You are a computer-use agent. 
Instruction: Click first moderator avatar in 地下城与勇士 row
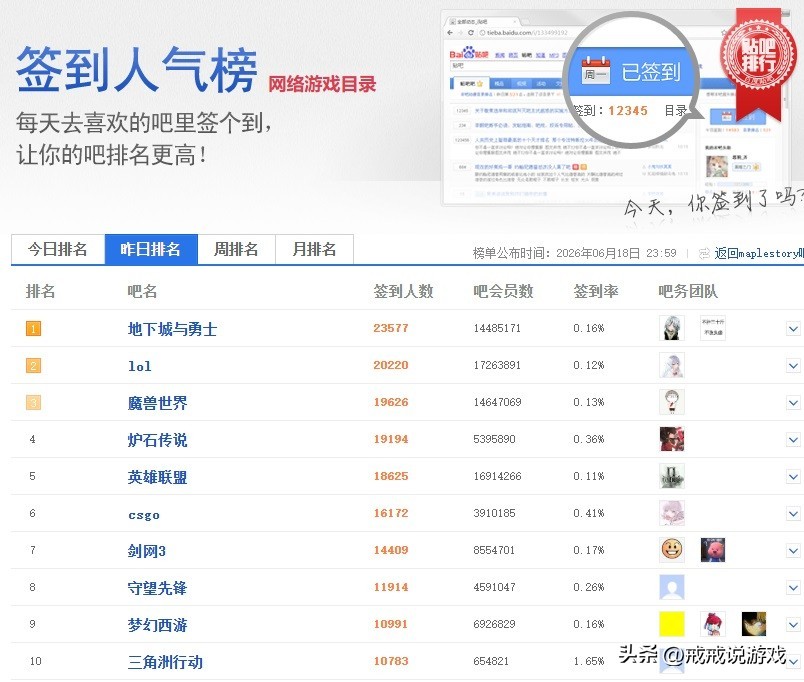click(672, 328)
